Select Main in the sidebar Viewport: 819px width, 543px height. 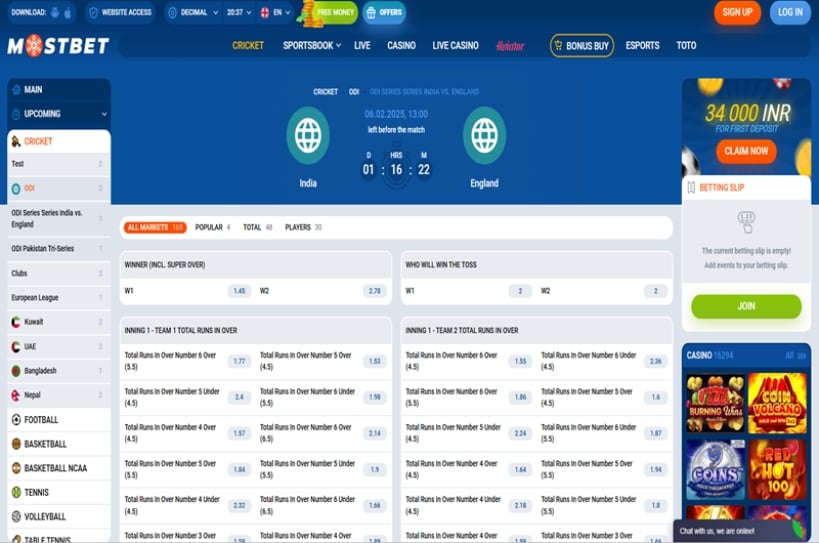(x=59, y=89)
